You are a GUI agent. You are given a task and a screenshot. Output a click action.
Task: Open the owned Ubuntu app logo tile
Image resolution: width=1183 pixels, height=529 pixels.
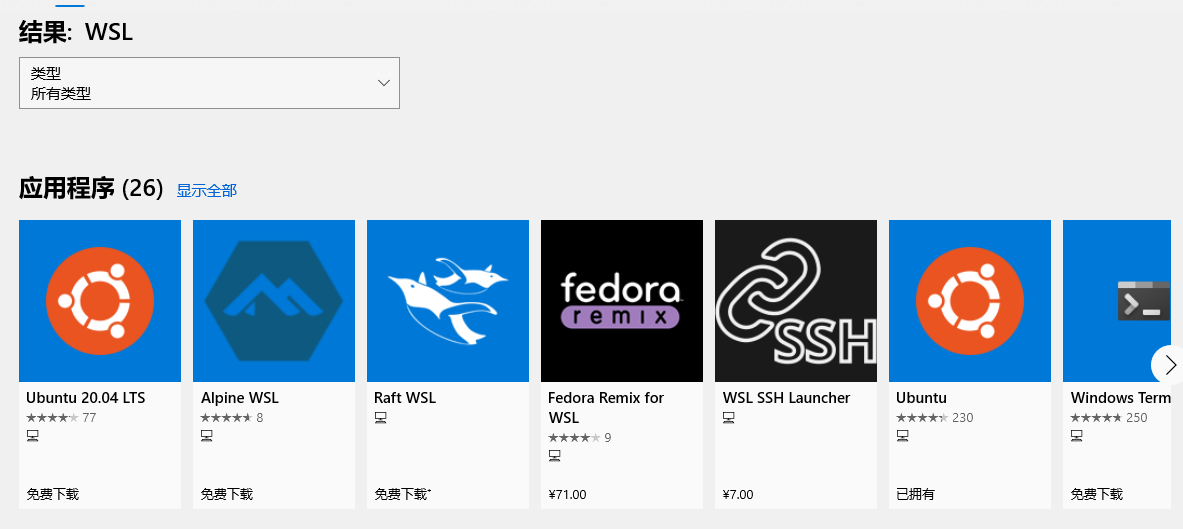pyautogui.click(x=969, y=300)
